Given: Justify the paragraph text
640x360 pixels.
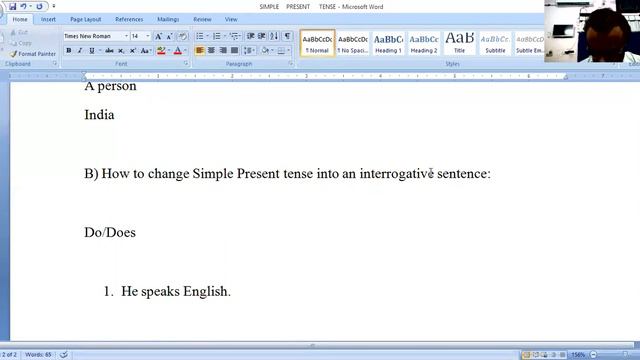Looking at the screenshot, I should click(x=234, y=51).
